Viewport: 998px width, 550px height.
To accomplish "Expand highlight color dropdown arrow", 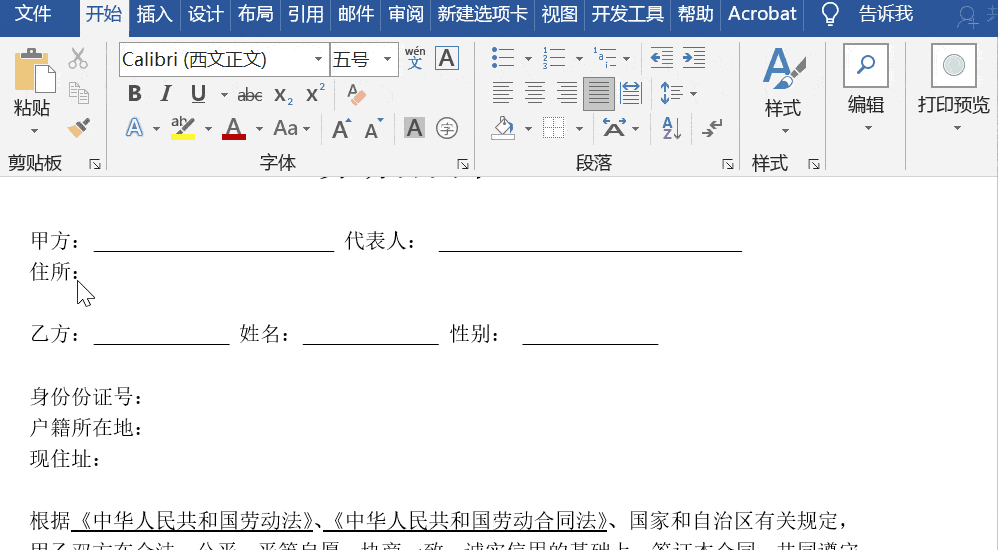I will 207,129.
